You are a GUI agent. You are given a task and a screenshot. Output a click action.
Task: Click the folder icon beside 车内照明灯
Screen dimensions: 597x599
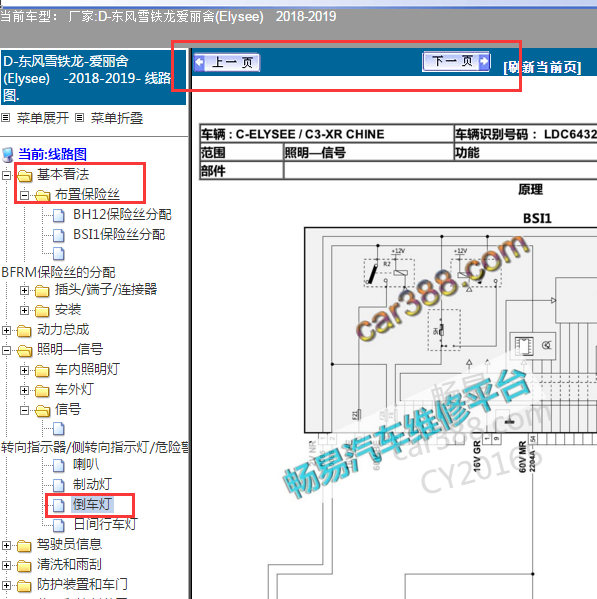point(42,371)
